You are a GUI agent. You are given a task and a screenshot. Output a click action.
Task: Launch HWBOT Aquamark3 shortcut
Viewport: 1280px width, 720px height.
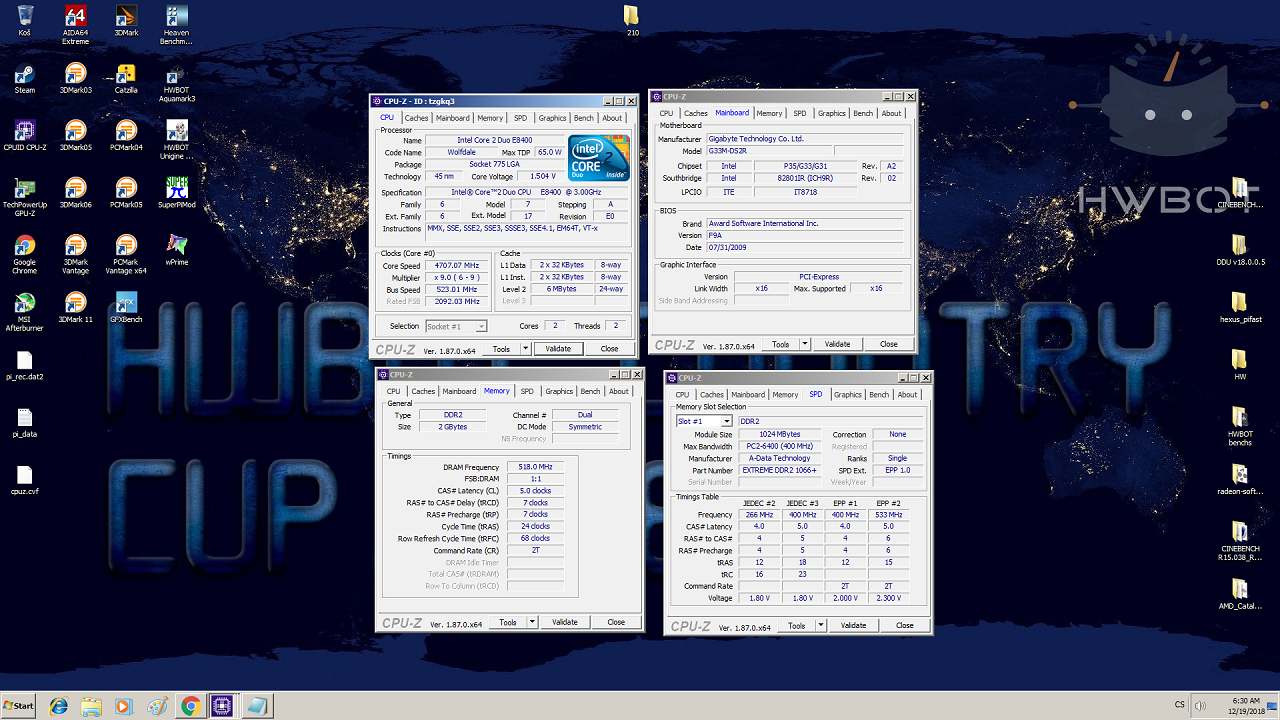coord(177,83)
